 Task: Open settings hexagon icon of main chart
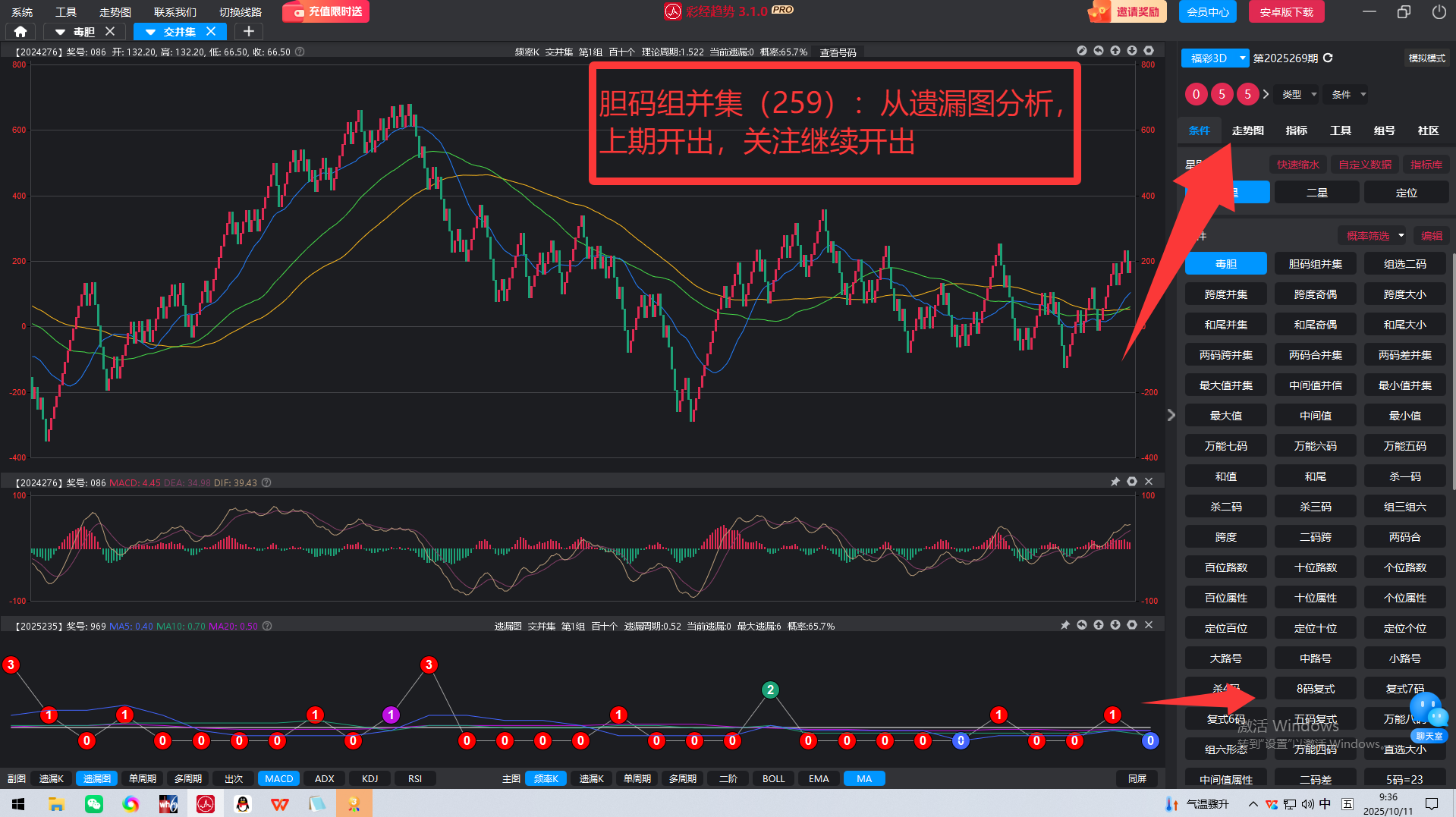tap(1148, 51)
